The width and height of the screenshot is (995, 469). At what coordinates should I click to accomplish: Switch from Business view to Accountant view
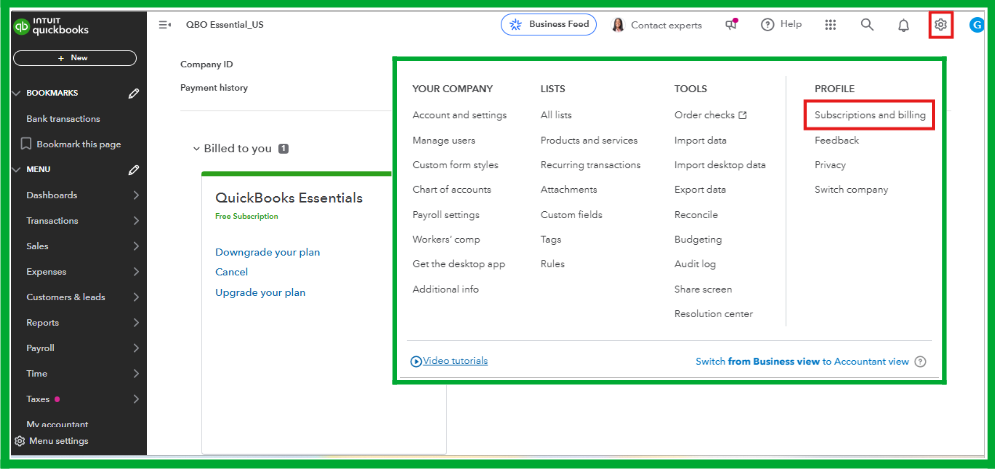pyautogui.click(x=802, y=362)
